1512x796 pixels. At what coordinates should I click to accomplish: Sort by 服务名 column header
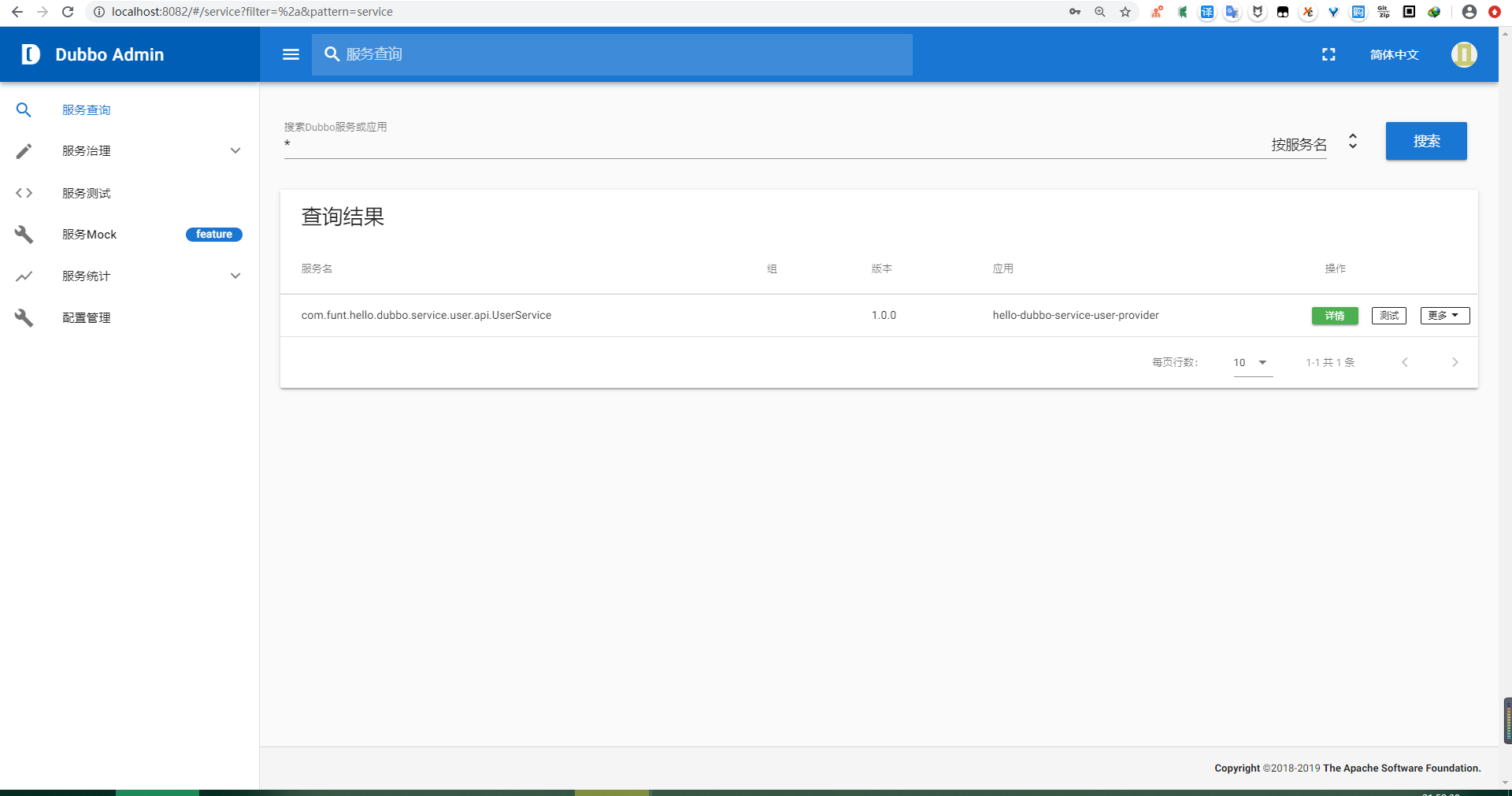point(317,268)
